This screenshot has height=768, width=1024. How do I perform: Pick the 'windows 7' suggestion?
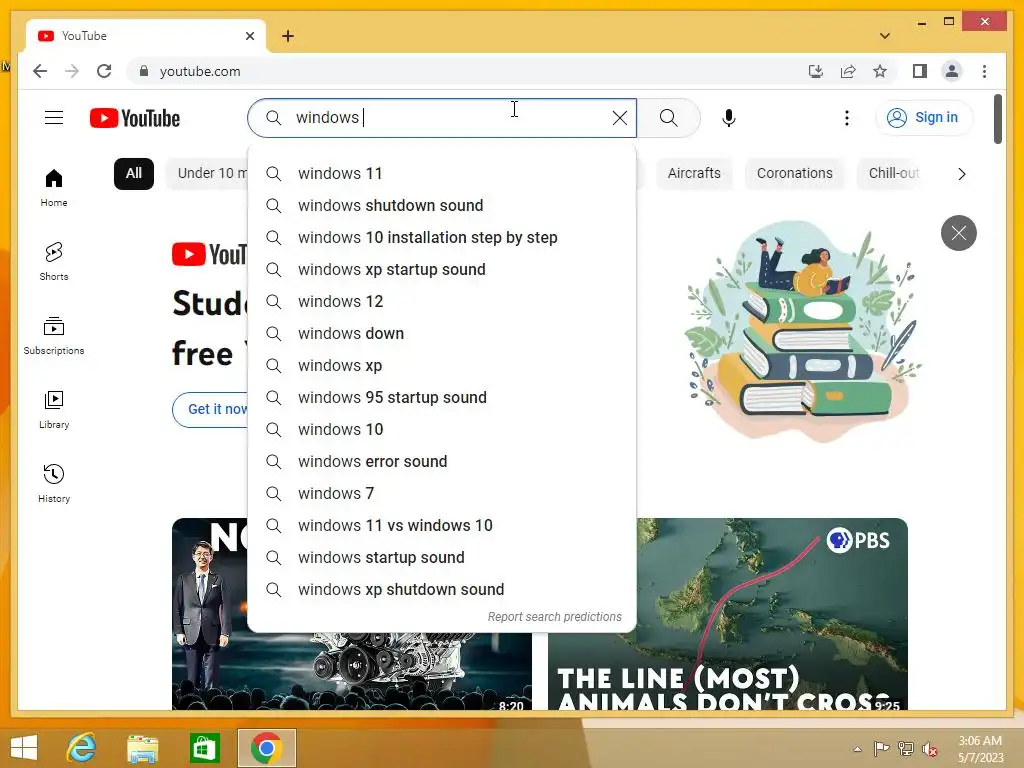[x=442, y=494]
